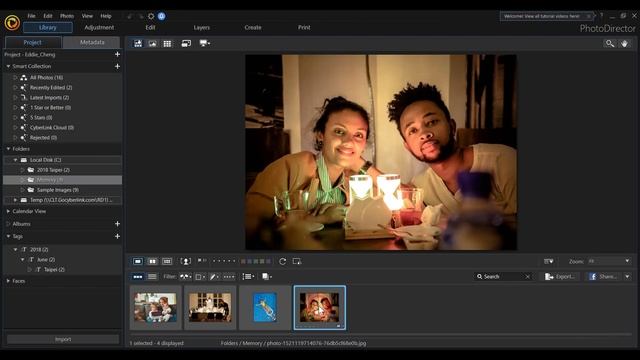640x360 pixels.
Task: Add a new tag
Action: click(118, 236)
